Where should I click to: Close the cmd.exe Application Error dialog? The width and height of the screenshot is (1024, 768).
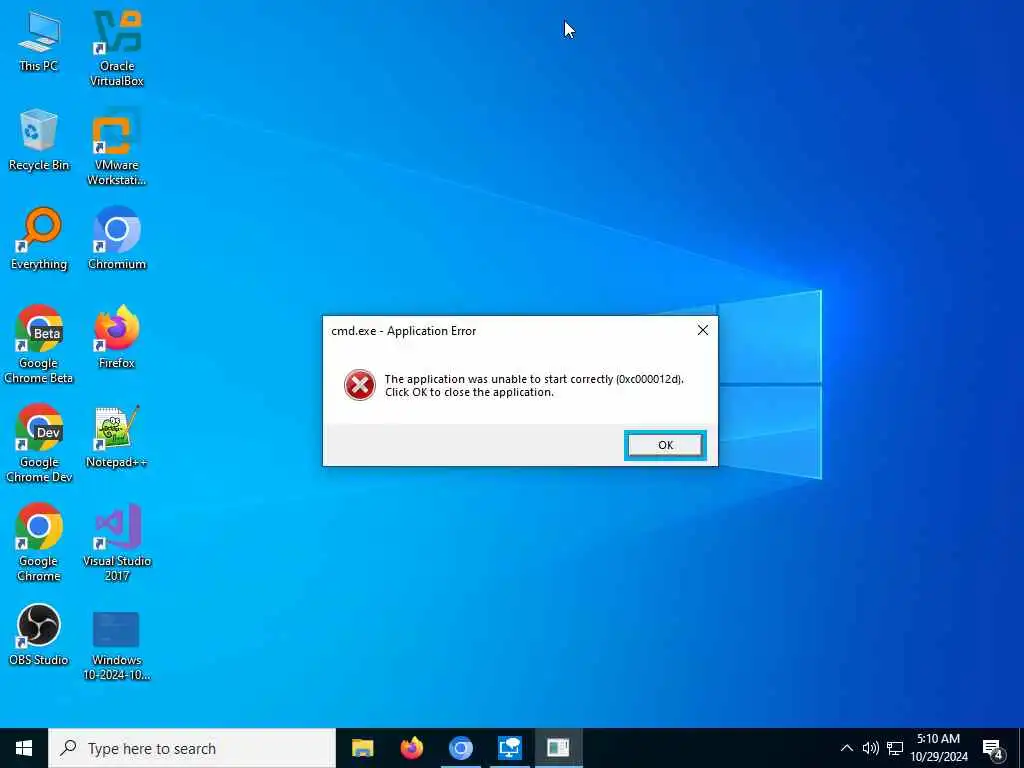pyautogui.click(x=703, y=330)
